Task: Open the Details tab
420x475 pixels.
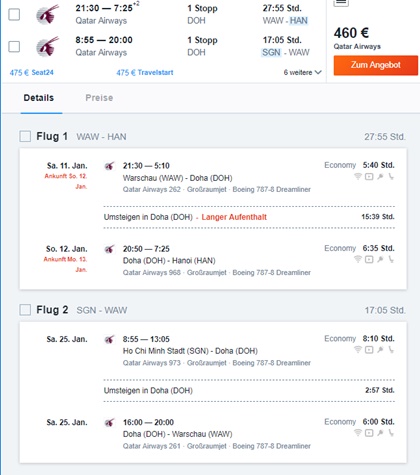Action: tap(39, 98)
